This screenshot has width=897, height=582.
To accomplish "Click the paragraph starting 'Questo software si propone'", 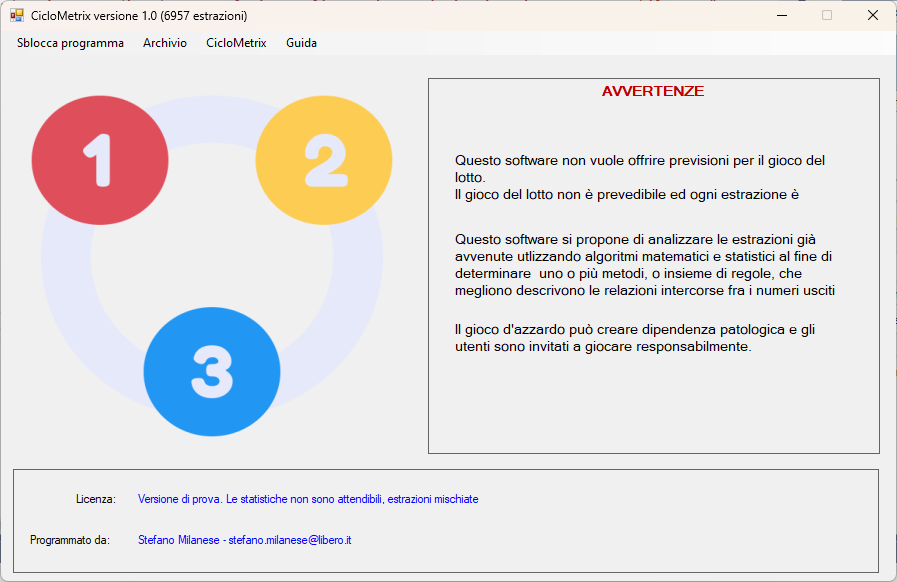I will pos(645,265).
